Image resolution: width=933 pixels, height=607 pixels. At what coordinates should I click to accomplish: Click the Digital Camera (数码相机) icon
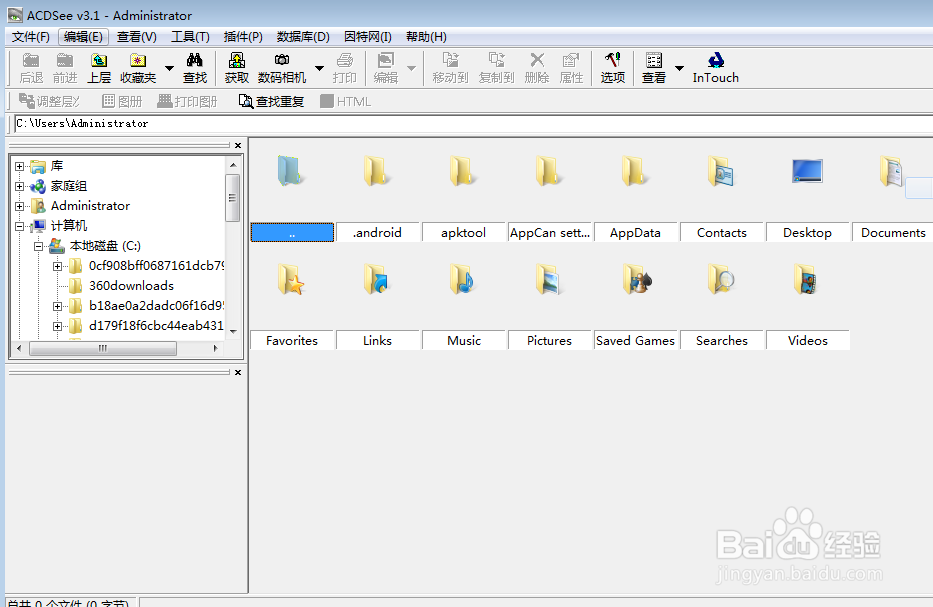(282, 68)
